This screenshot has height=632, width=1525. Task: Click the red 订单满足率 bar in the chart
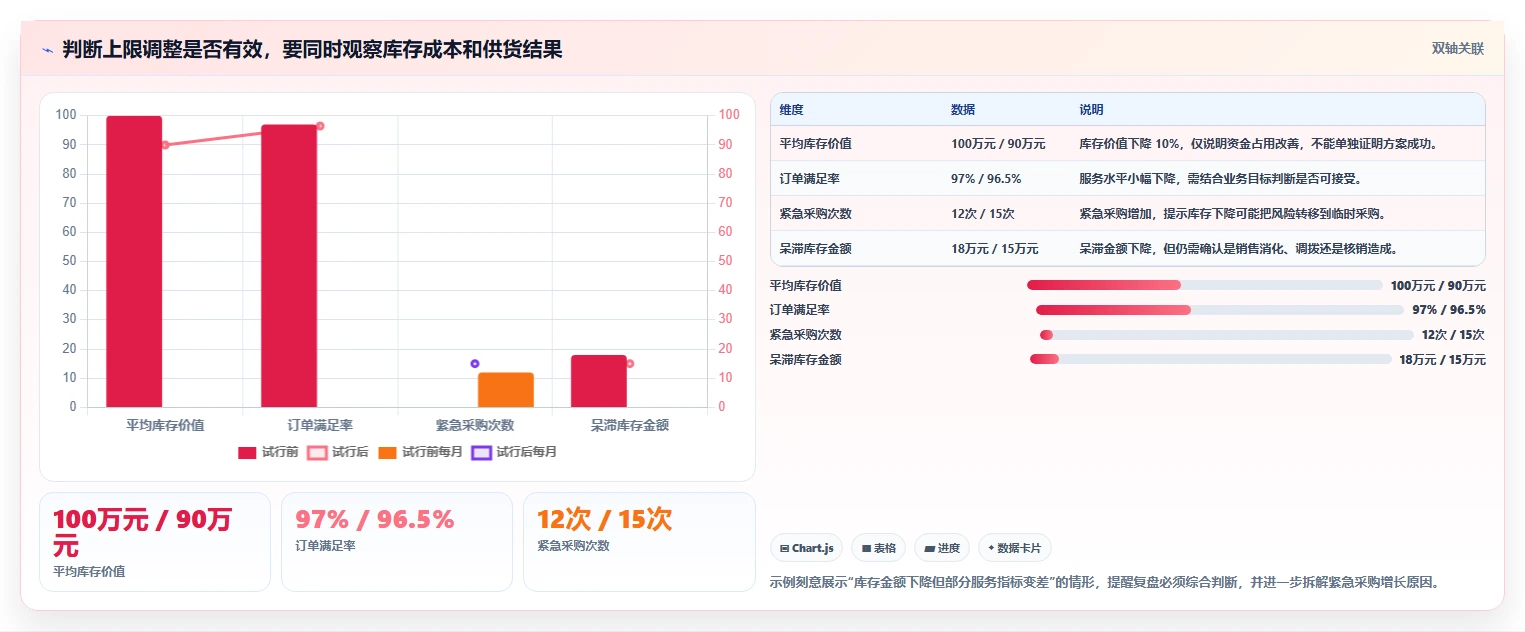pyautogui.click(x=289, y=266)
